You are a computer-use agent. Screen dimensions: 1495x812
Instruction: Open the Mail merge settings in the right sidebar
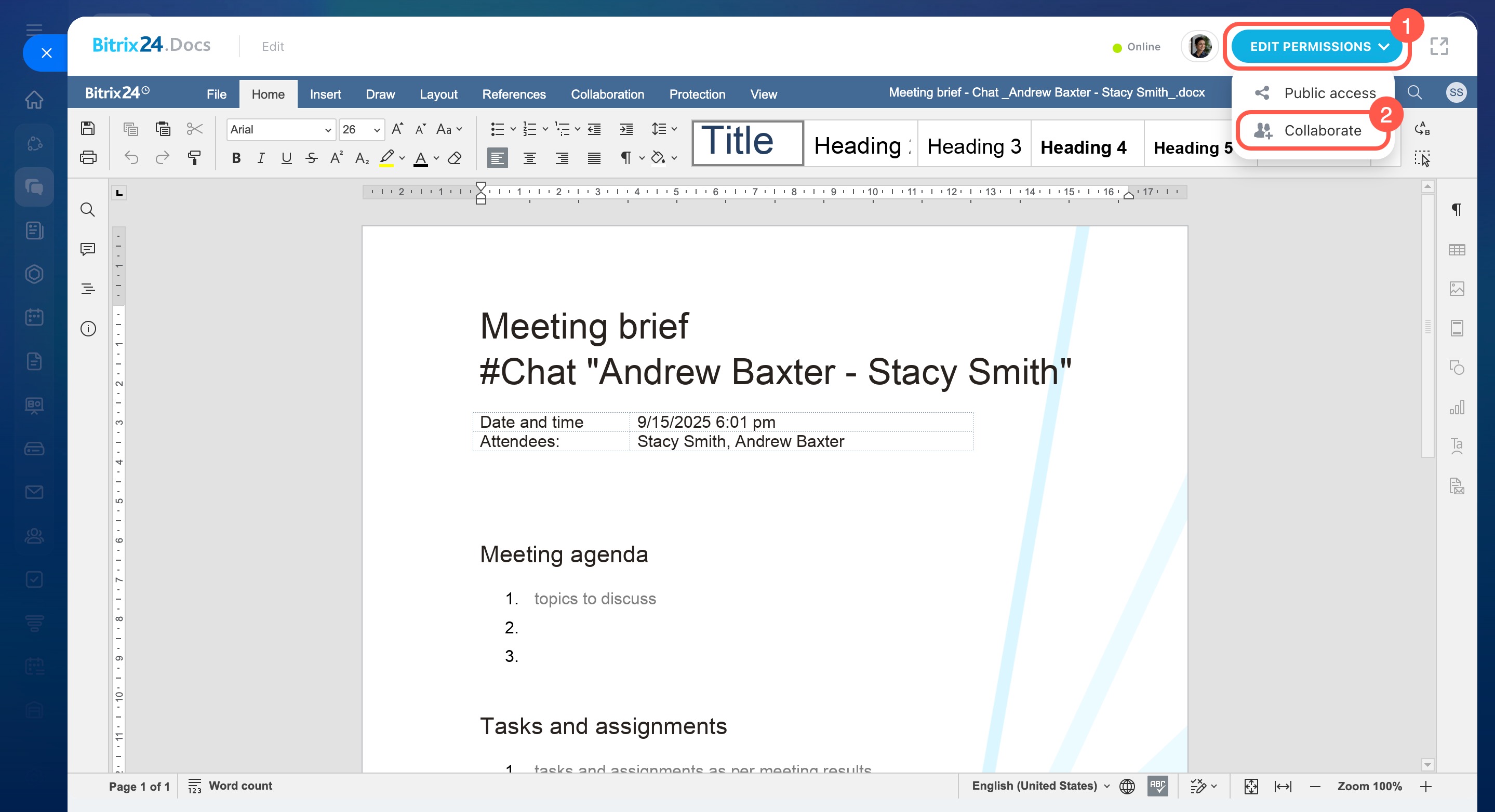(x=1457, y=485)
